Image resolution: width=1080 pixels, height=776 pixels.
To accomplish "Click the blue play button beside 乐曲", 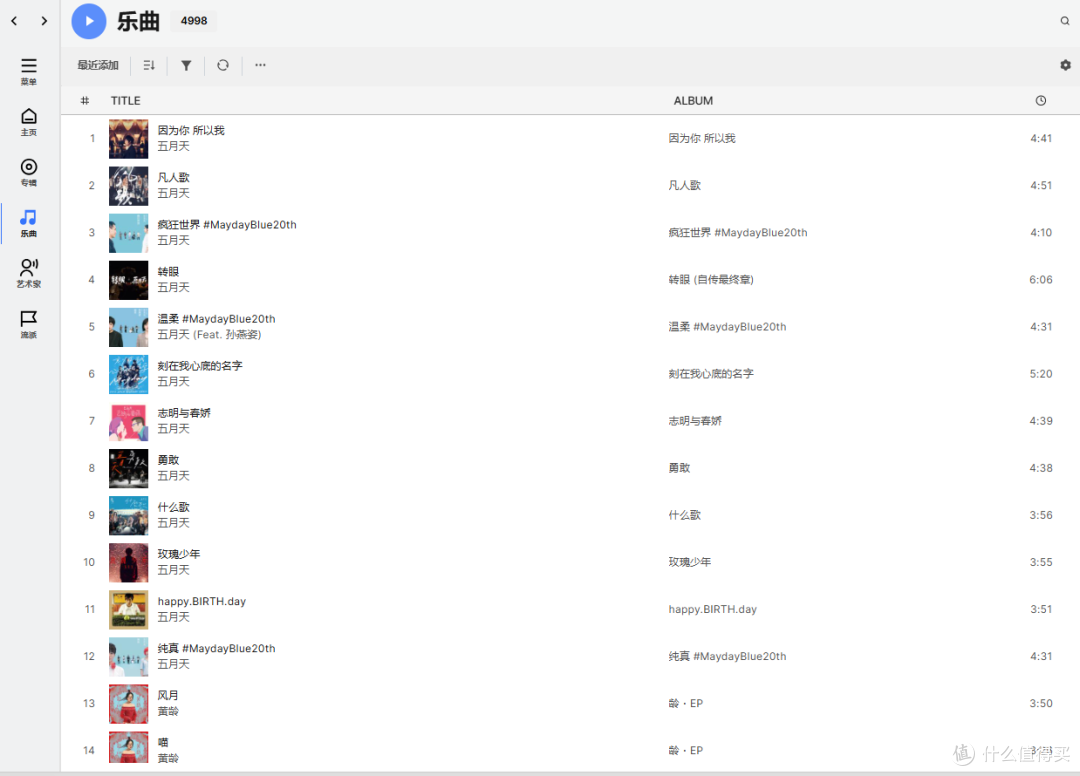I will point(89,21).
